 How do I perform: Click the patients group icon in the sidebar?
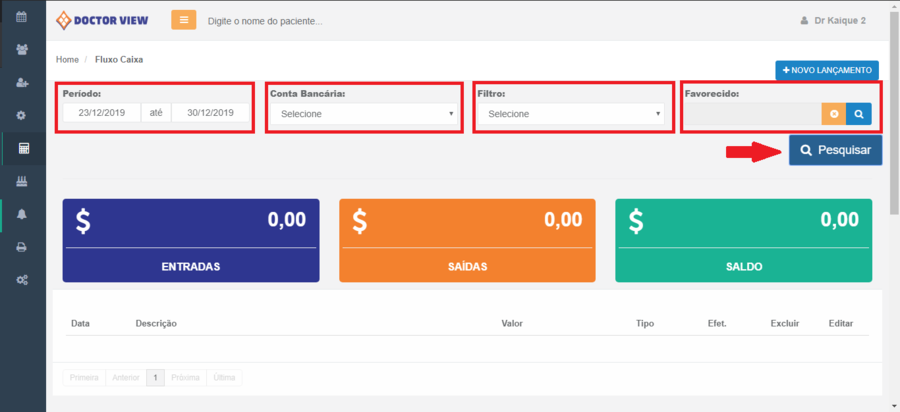pyautogui.click(x=22, y=49)
